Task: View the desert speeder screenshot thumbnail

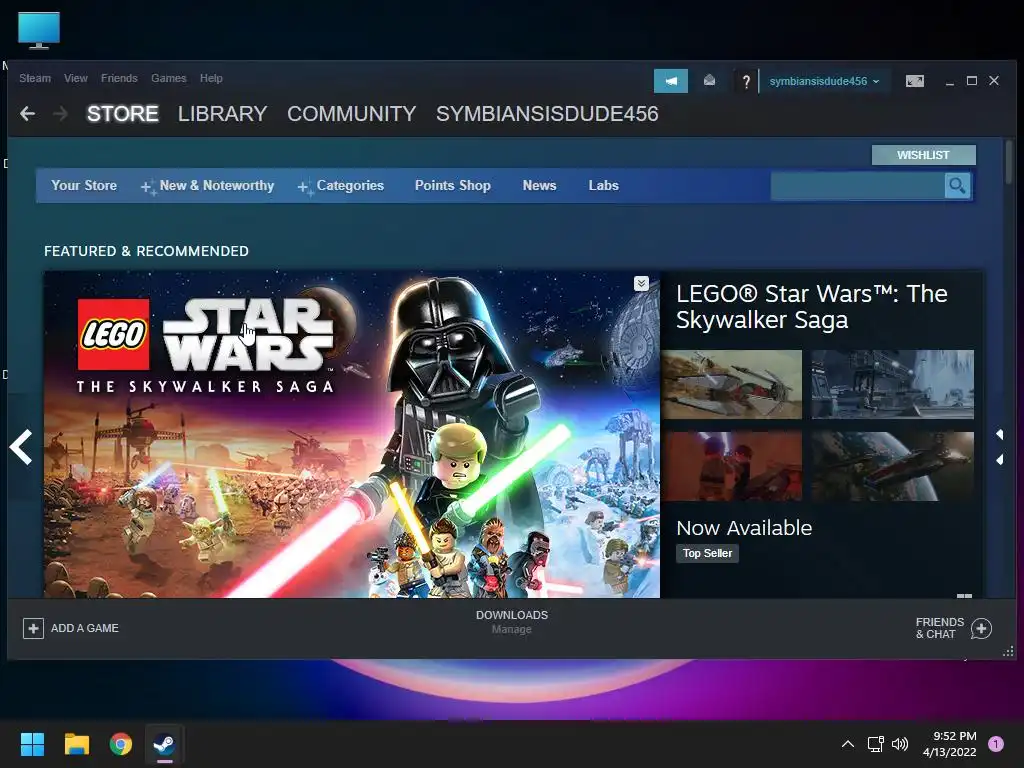Action: click(x=731, y=385)
